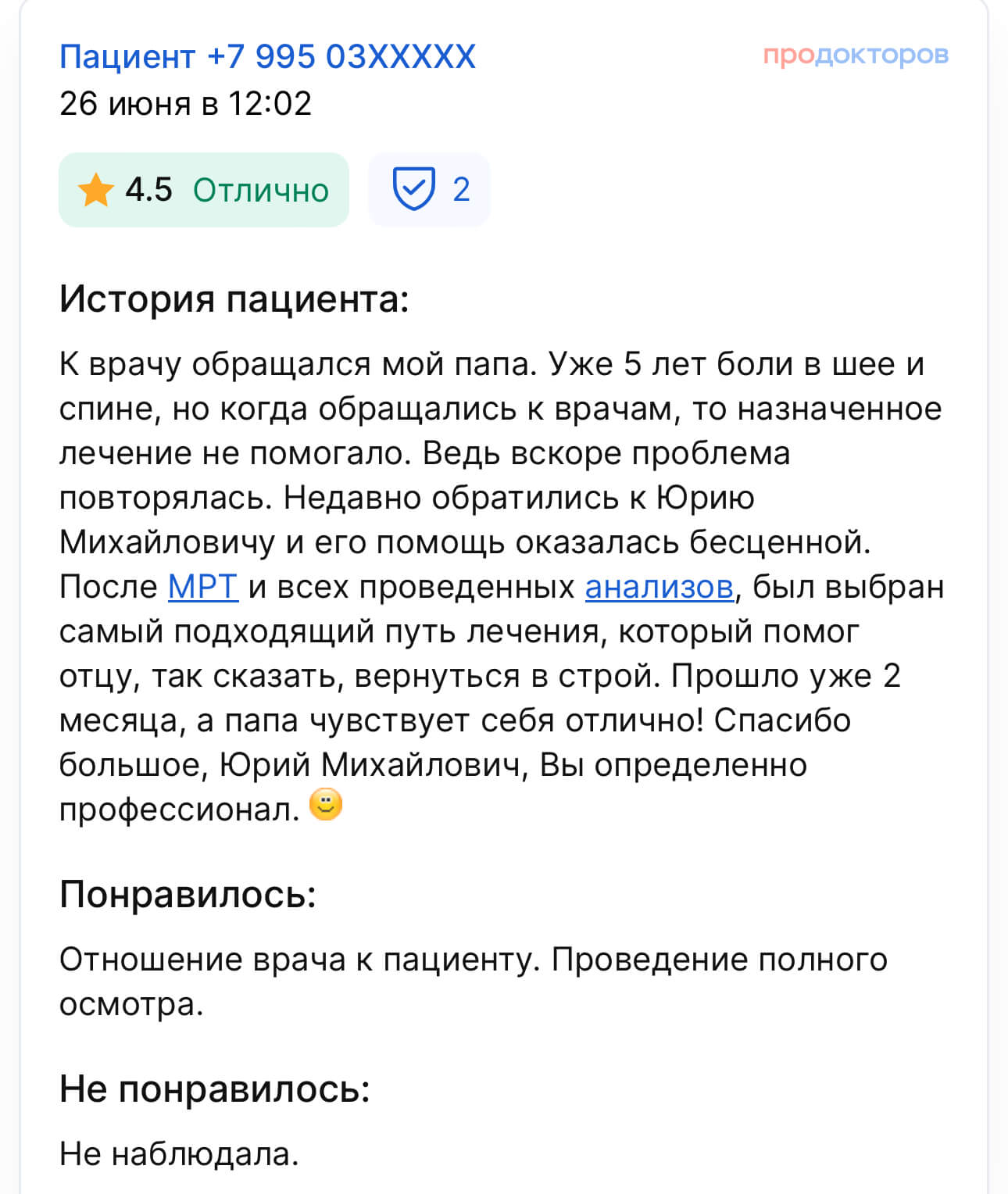
Task: Open the анализов hyperlink
Action: tap(659, 587)
